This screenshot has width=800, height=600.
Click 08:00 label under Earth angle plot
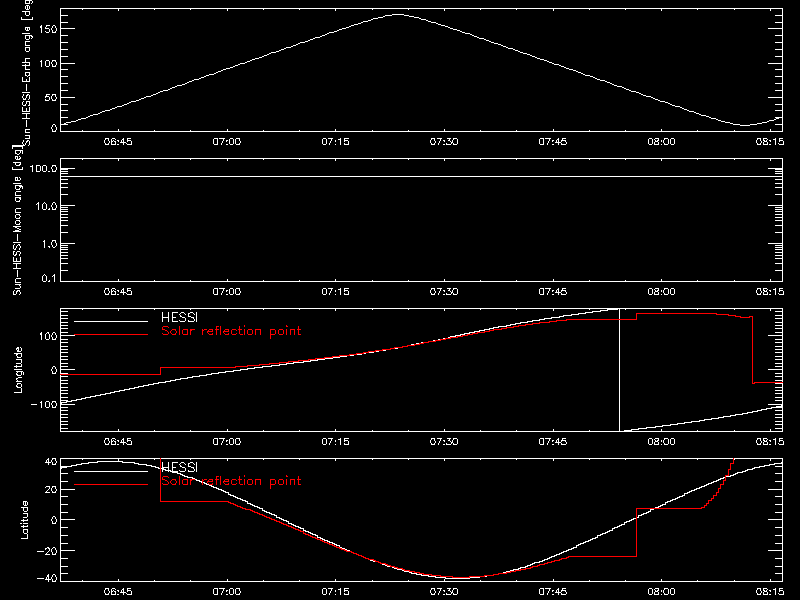pos(661,141)
